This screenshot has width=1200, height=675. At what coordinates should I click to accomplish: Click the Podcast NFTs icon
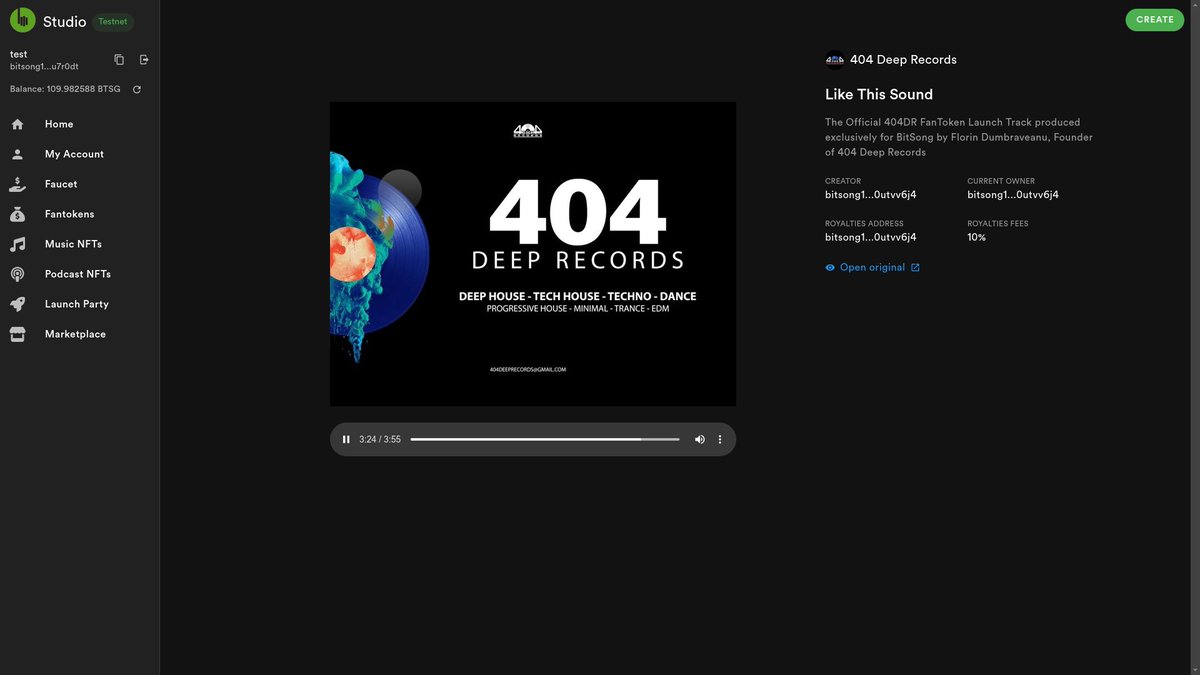17,274
